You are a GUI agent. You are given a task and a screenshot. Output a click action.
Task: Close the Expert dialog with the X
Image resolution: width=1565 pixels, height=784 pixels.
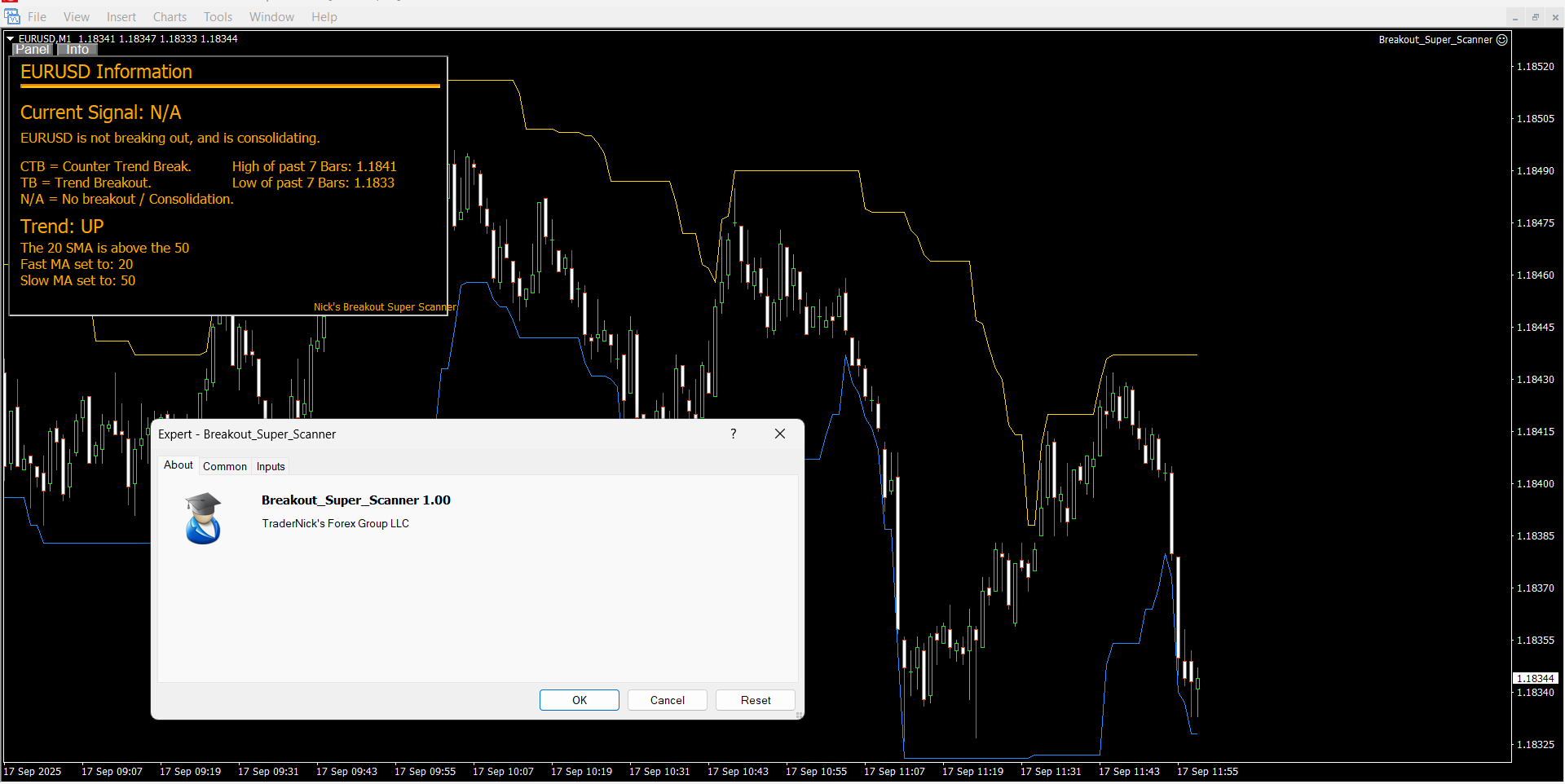[780, 434]
